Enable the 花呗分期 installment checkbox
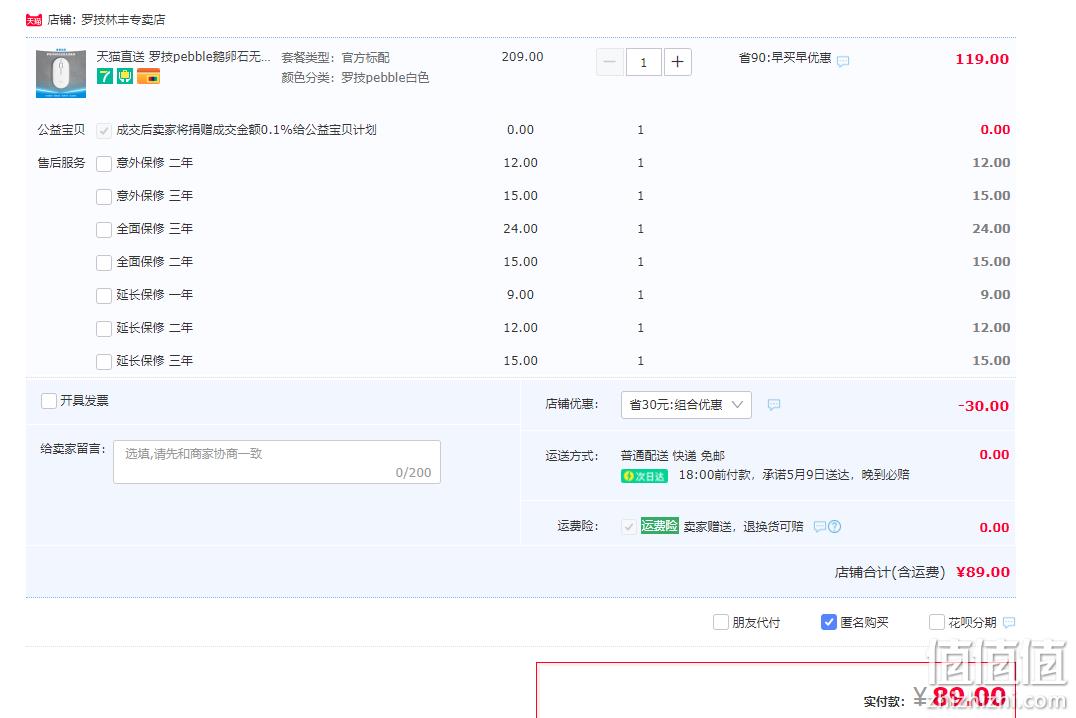1076x718 pixels. (937, 622)
